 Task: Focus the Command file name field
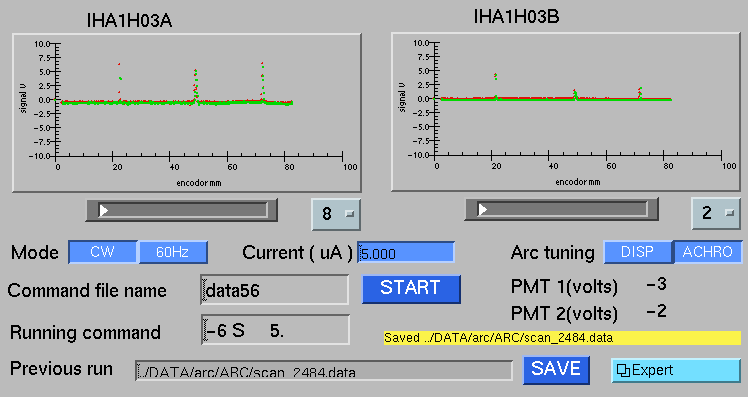[x=275, y=290]
